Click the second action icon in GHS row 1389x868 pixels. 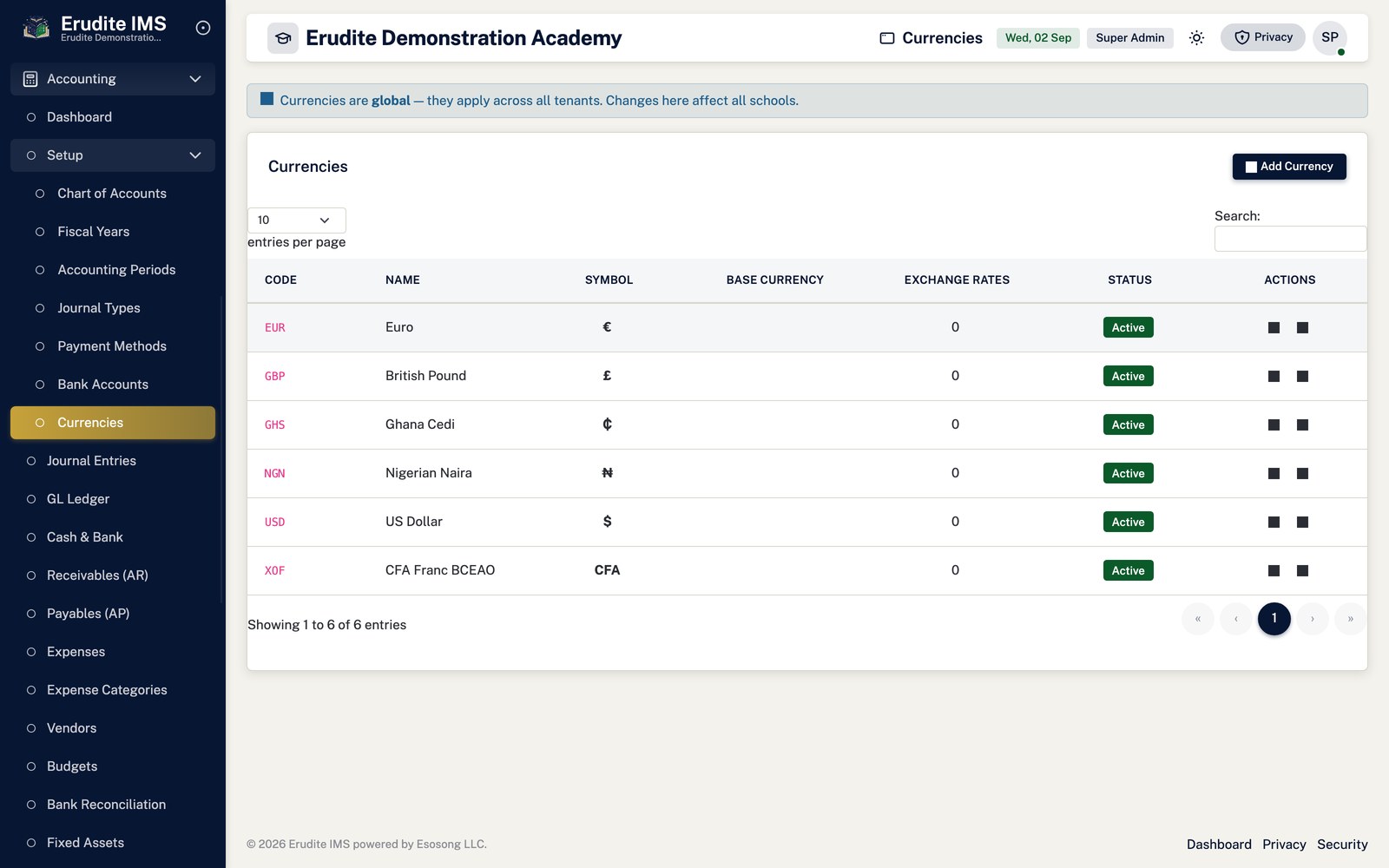1302,424
